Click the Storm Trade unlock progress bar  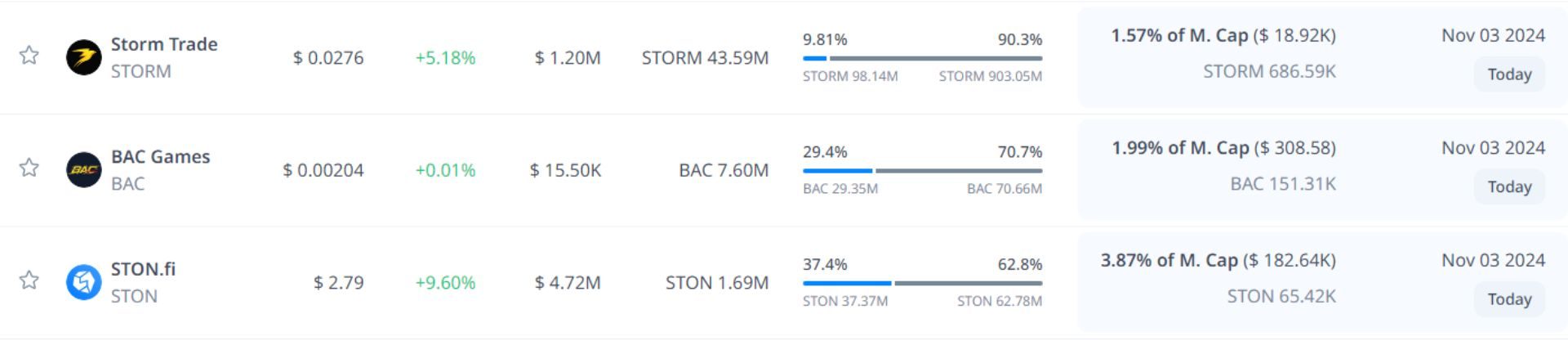pos(922,58)
